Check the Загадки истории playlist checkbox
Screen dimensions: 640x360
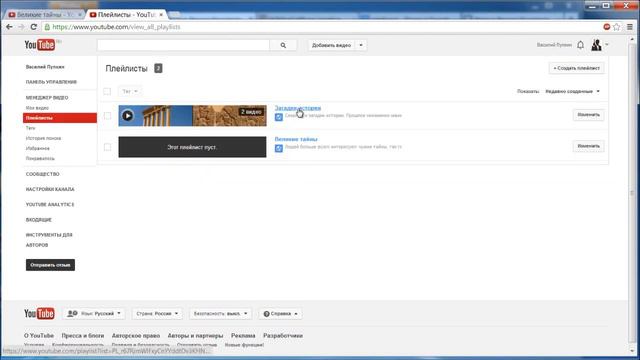pyautogui.click(x=107, y=116)
